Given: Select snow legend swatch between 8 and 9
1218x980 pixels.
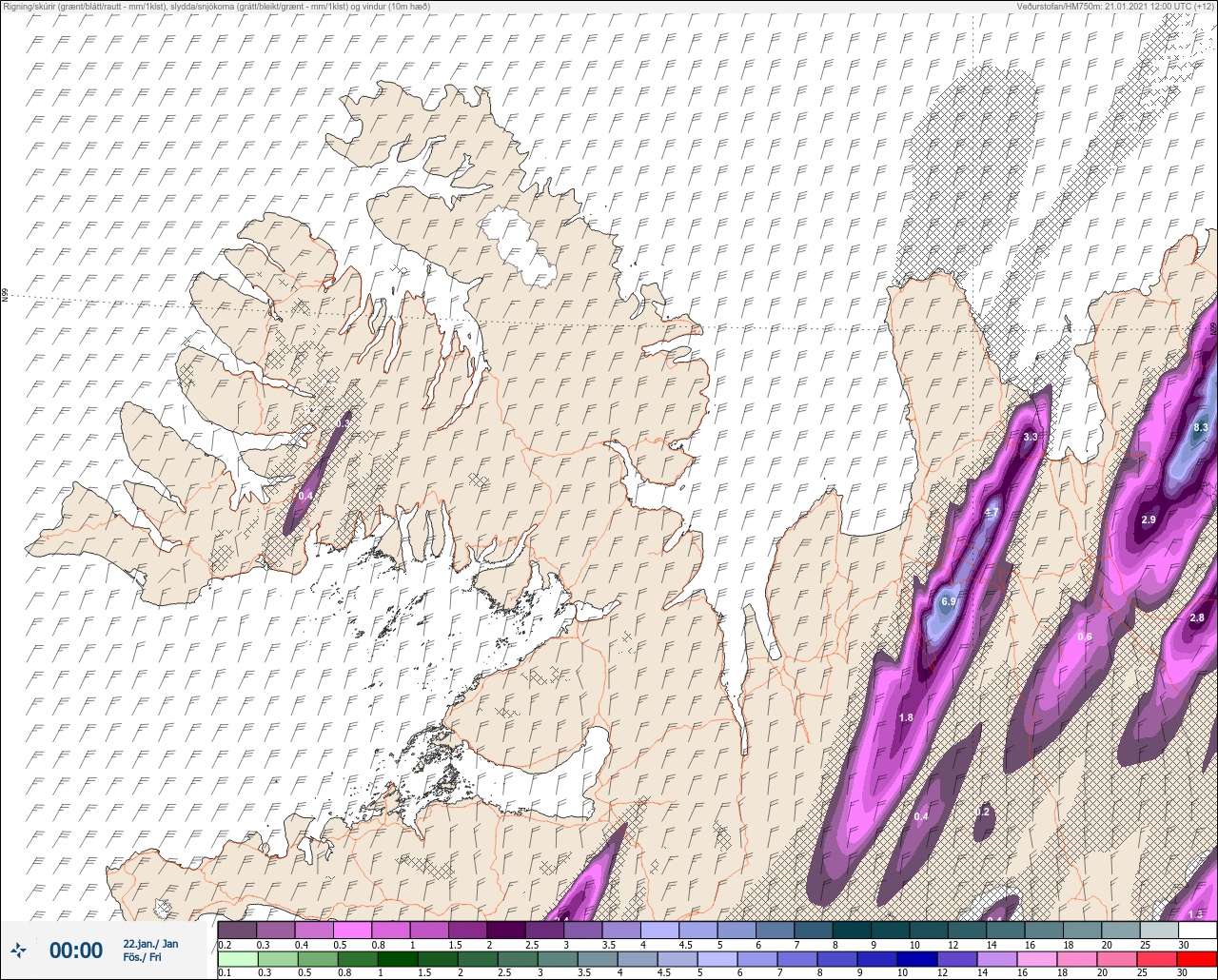Looking at the screenshot, I should [x=852, y=929].
